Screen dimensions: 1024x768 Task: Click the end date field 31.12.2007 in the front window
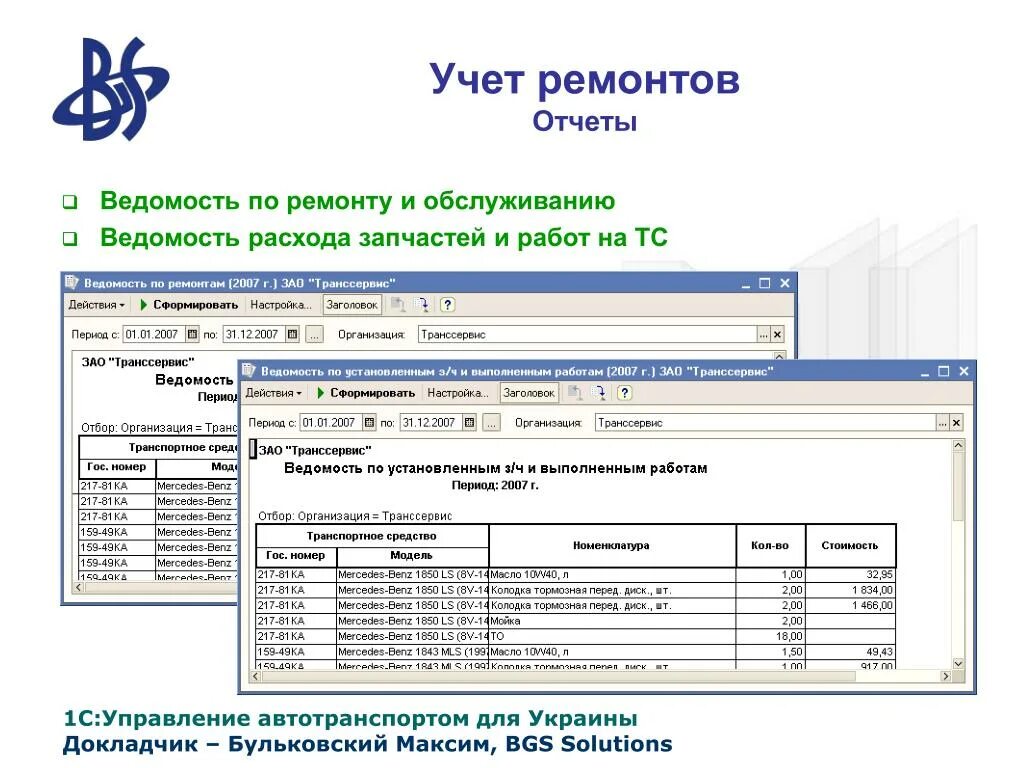pyautogui.click(x=430, y=423)
